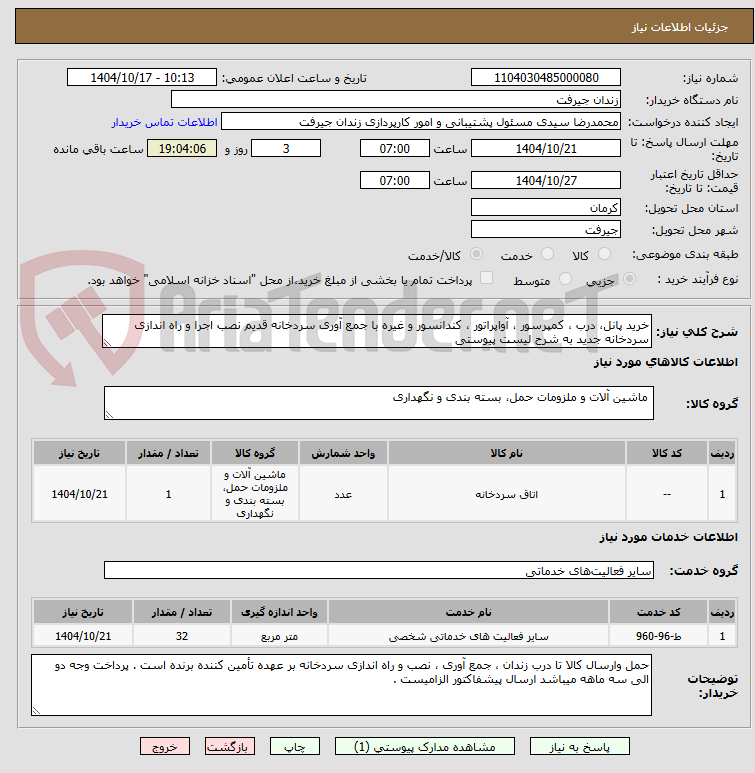Click the quantity 32 cell
The width and height of the screenshot is (755, 773).
coord(181,636)
